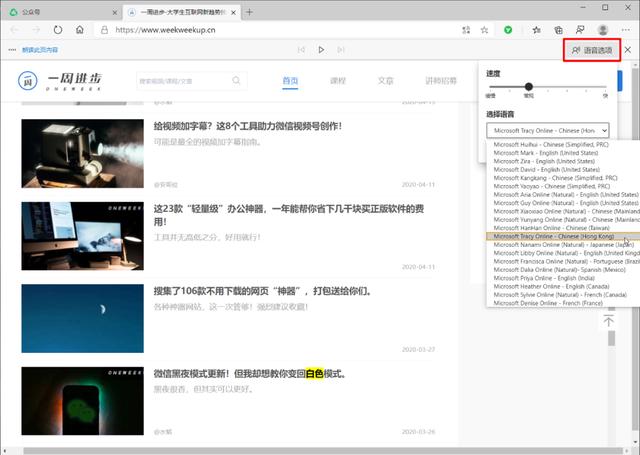Click the moon night-sky article thumbnail
The image size is (640, 455).
[x=82, y=318]
